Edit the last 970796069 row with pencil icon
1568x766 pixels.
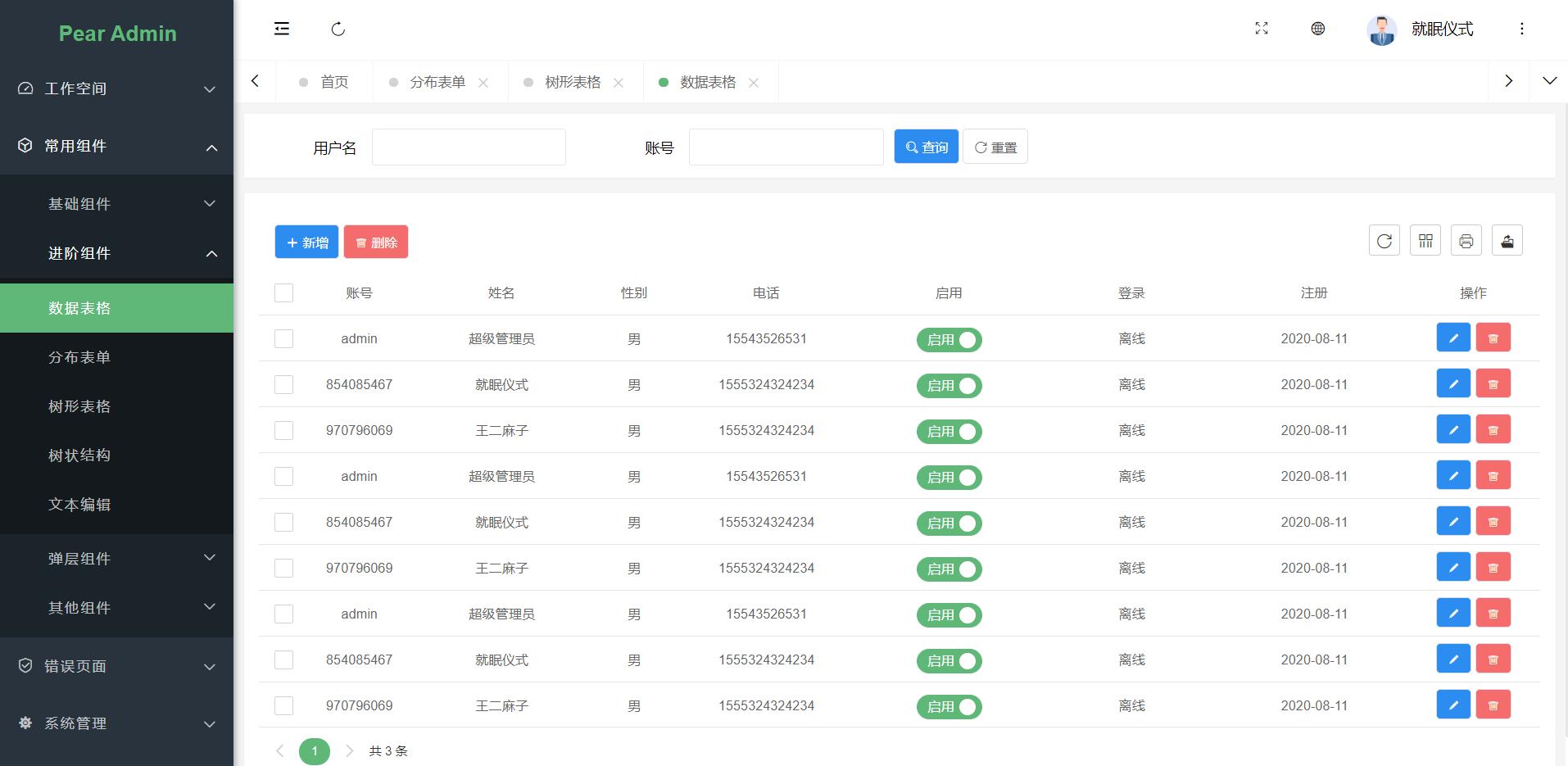1453,705
